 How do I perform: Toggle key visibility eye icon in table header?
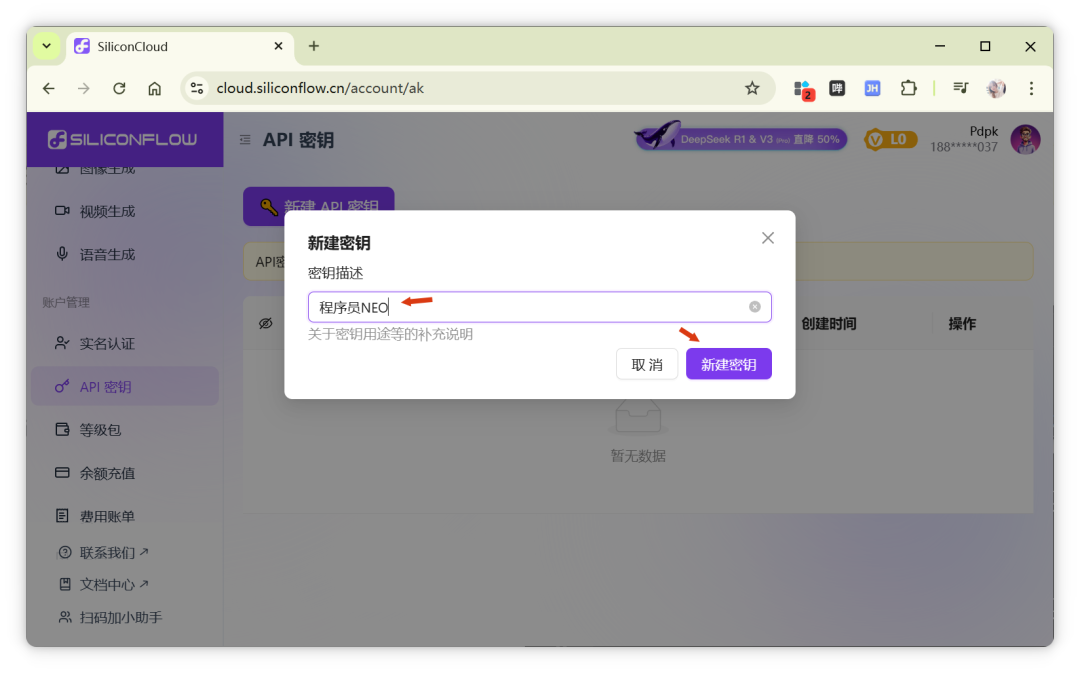pyautogui.click(x=265, y=323)
